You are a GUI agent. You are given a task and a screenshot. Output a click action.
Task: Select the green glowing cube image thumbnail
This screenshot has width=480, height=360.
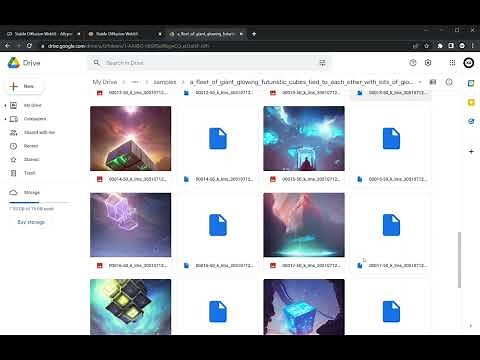point(131,139)
